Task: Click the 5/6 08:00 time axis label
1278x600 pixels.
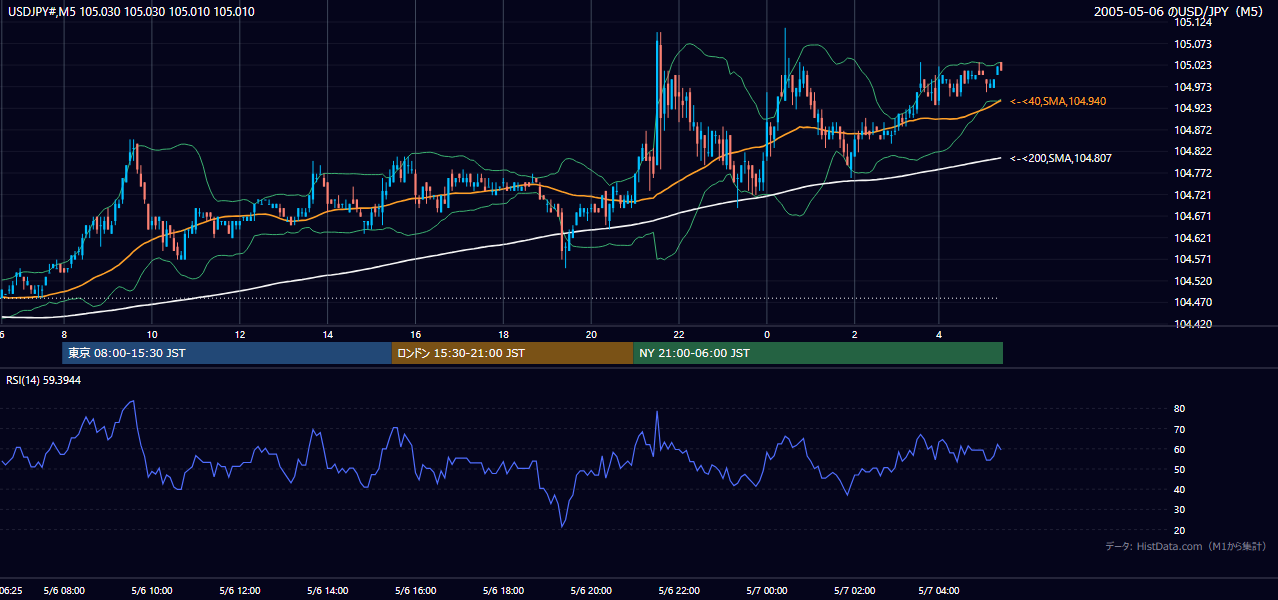Action: tap(64, 591)
